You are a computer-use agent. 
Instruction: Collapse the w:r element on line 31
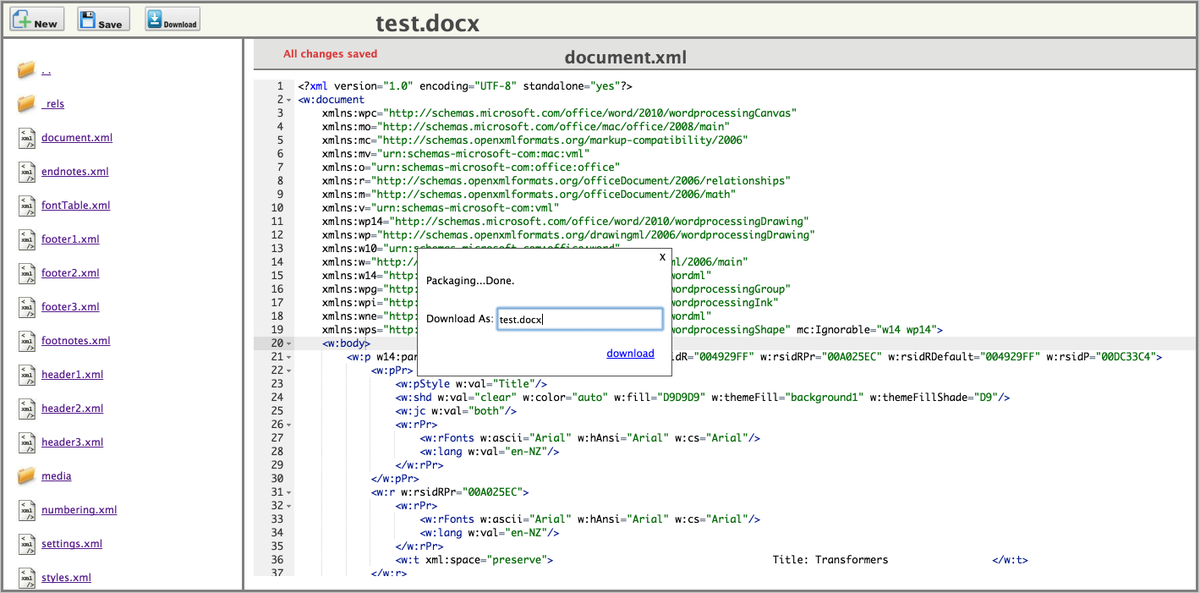tap(287, 491)
